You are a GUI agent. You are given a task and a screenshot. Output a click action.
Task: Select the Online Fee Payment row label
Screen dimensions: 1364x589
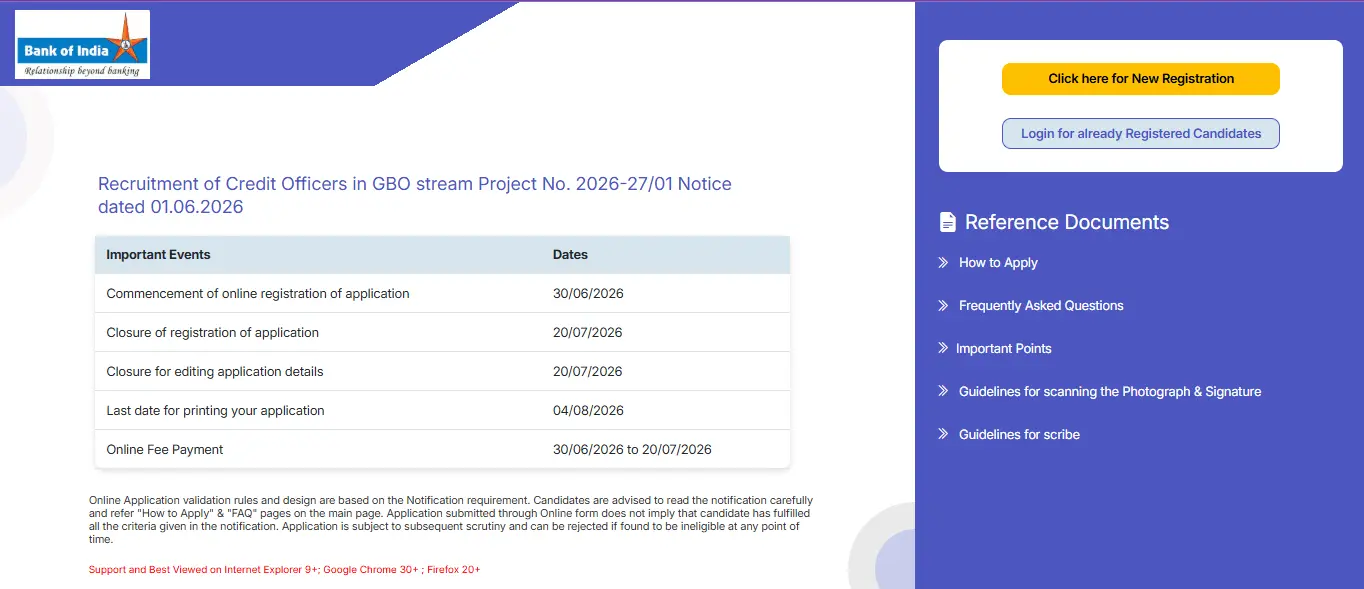coord(164,449)
